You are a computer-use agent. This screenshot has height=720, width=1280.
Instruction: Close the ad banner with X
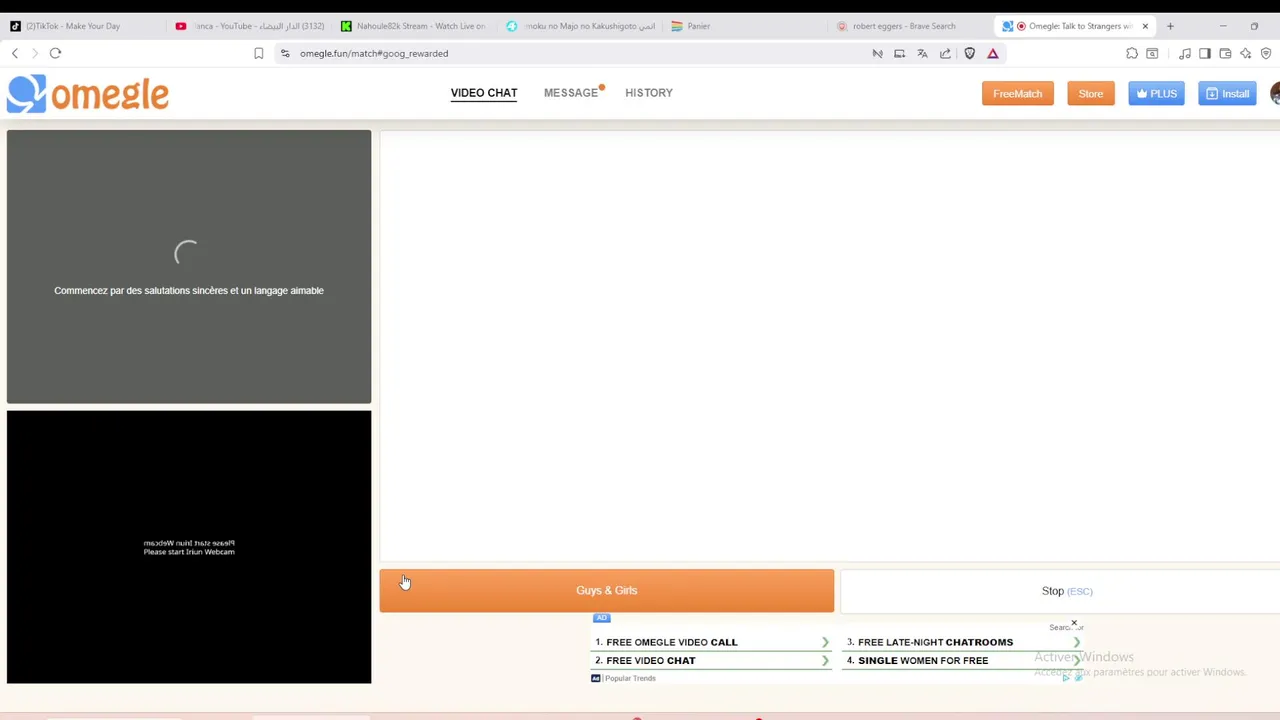[1074, 623]
